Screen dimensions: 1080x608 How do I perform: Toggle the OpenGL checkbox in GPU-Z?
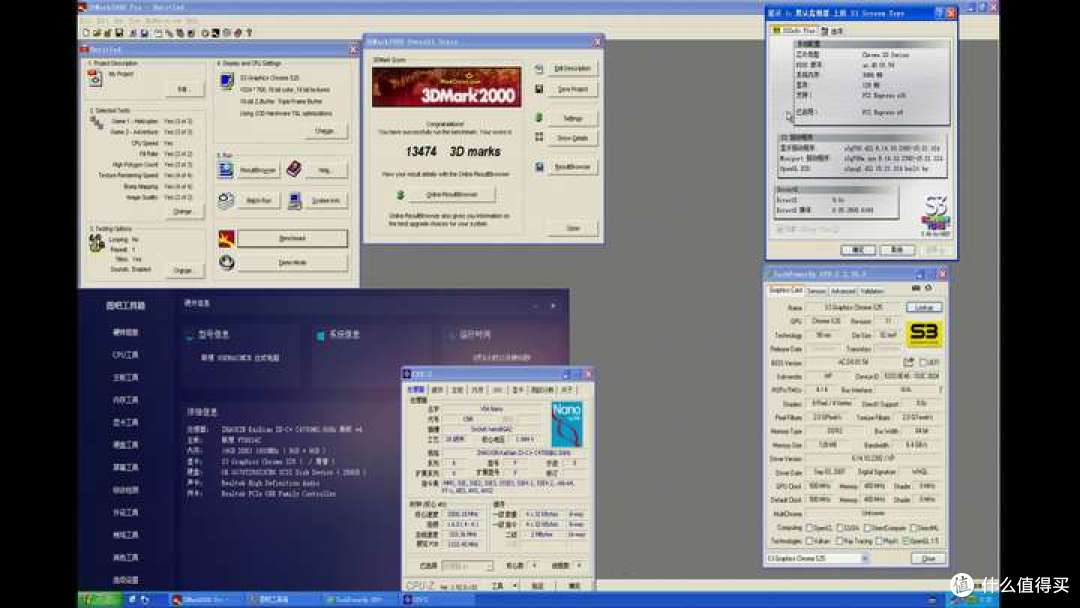[906, 541]
